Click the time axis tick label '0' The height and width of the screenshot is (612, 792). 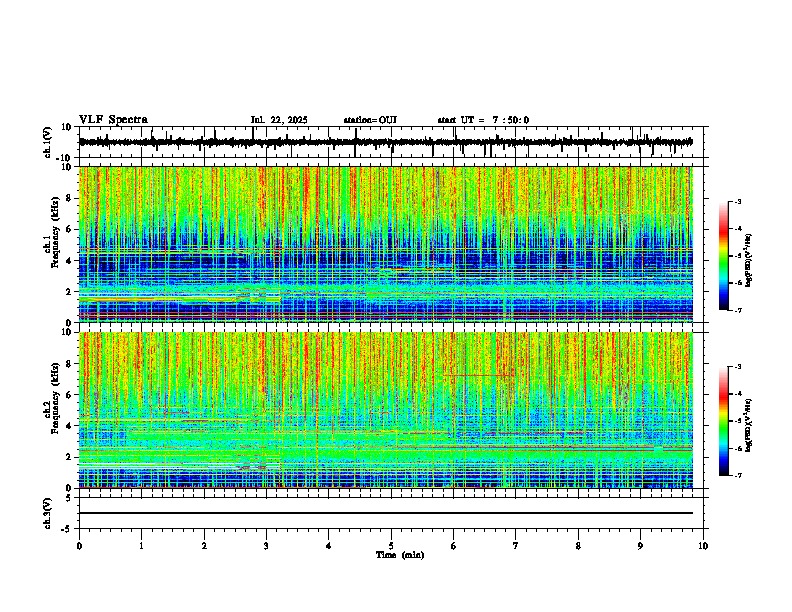pos(79,546)
